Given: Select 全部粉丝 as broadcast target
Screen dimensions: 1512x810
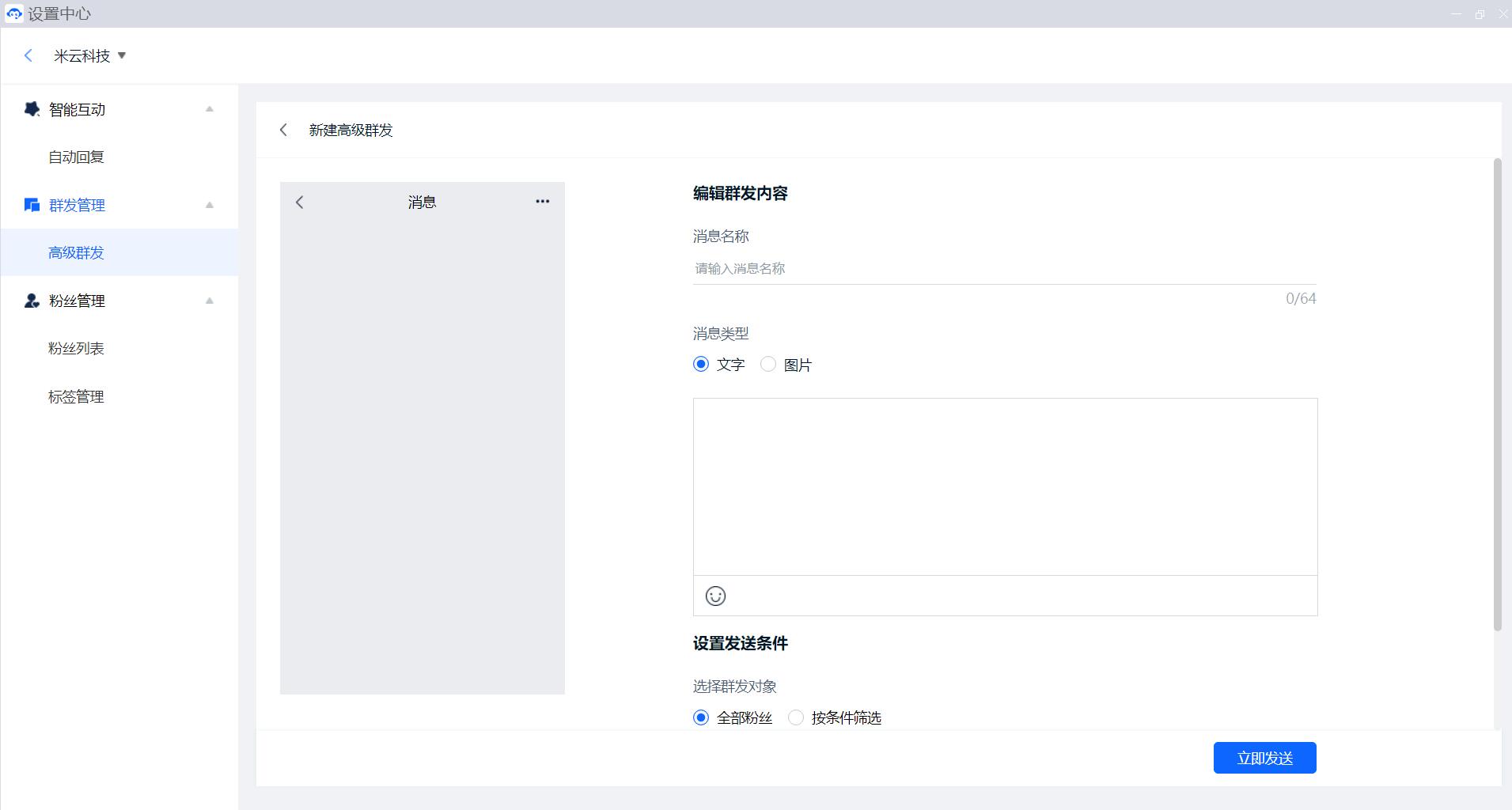Looking at the screenshot, I should point(701,717).
